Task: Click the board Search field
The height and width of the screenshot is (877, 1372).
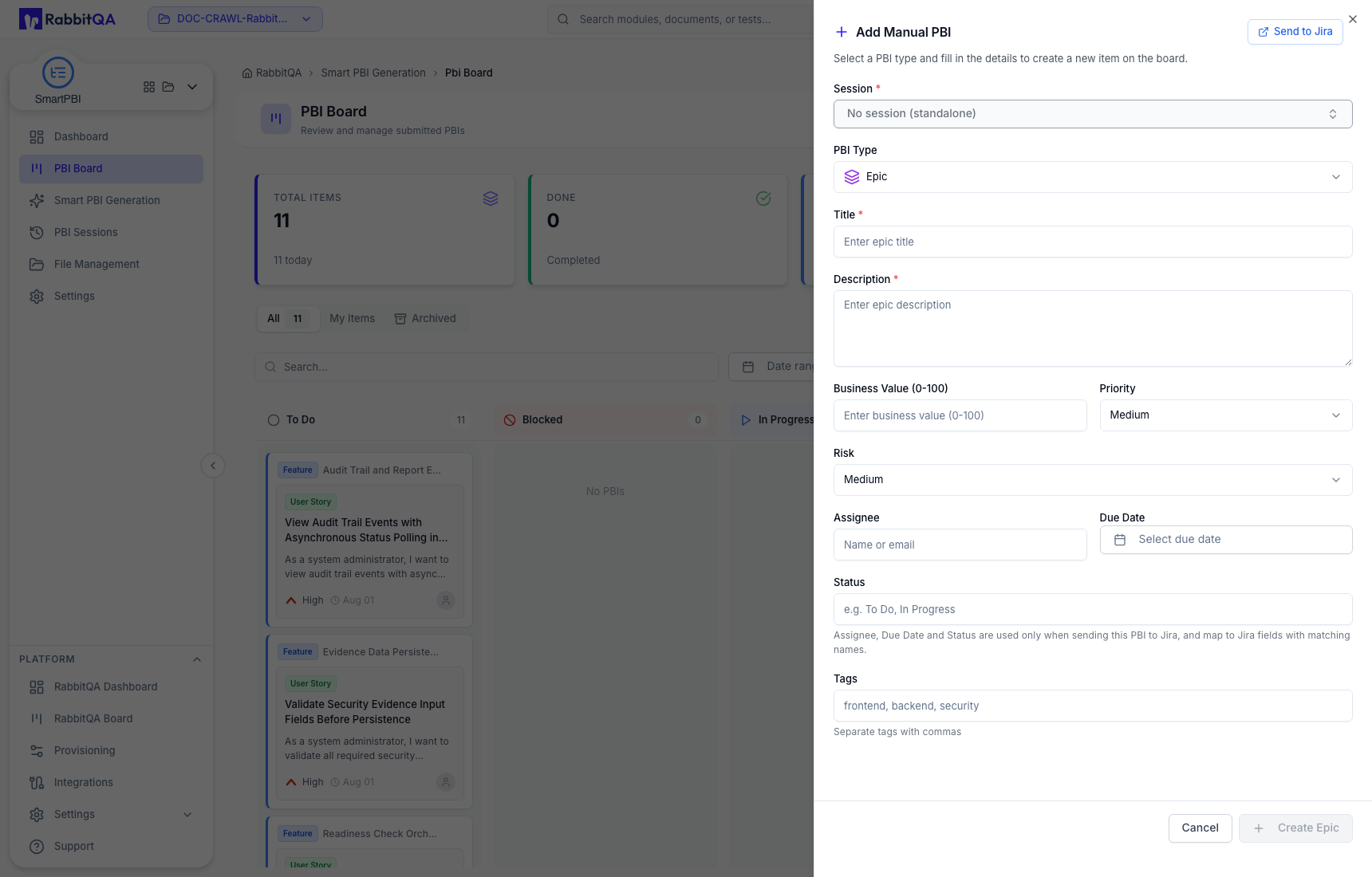Action: (x=487, y=367)
